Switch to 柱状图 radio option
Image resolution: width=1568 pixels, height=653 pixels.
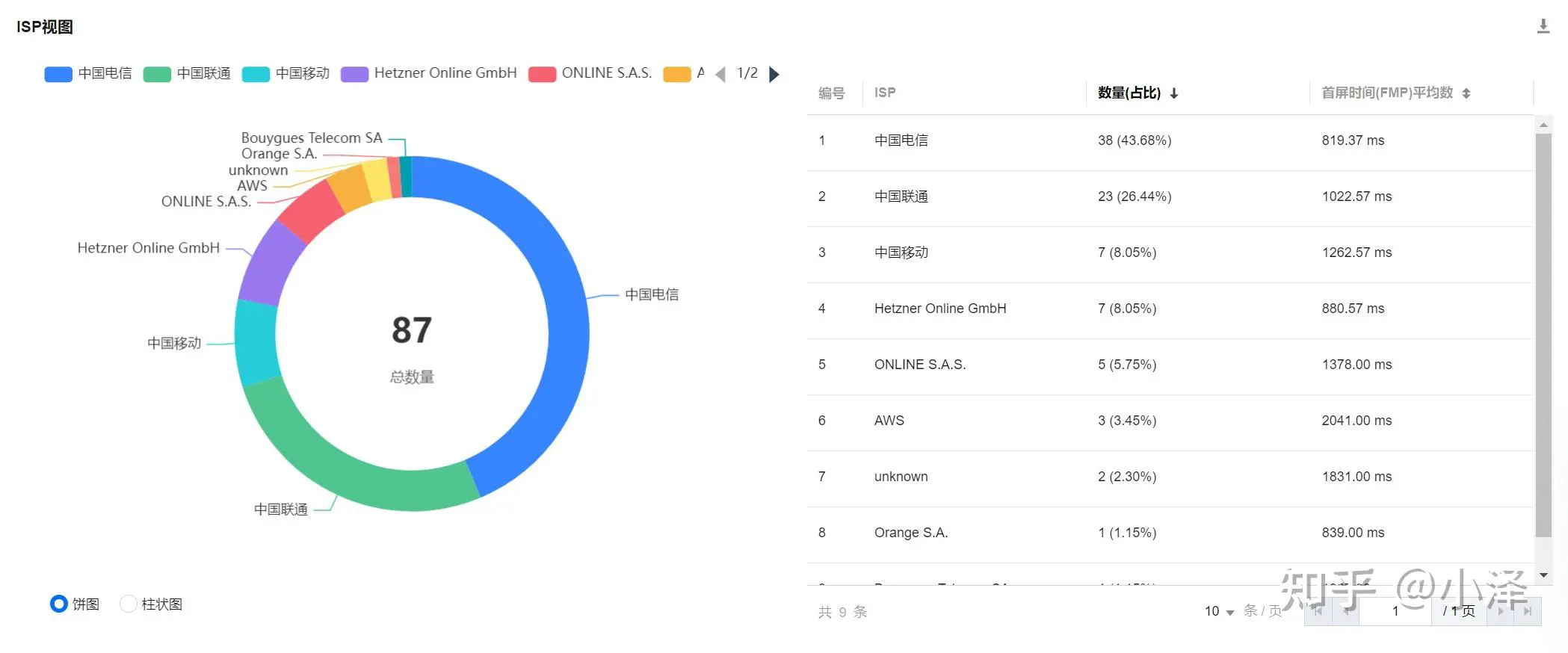click(x=129, y=604)
